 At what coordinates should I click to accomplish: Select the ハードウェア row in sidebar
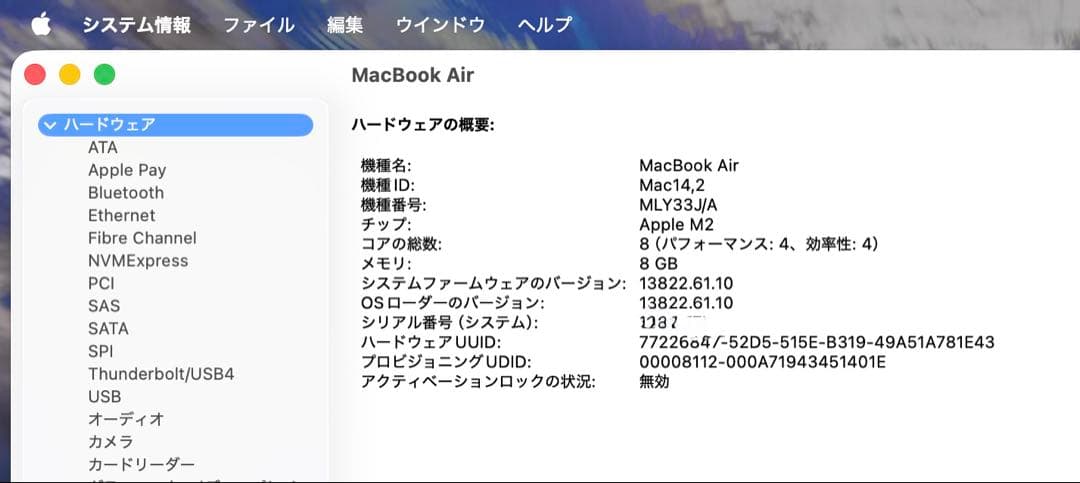pos(176,125)
